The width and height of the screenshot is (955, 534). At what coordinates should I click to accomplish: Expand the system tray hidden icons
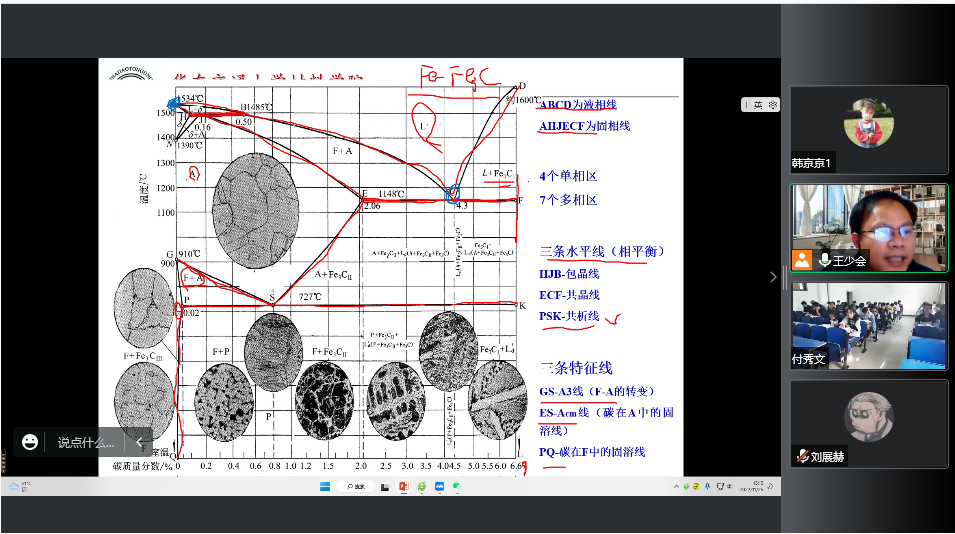(677, 486)
